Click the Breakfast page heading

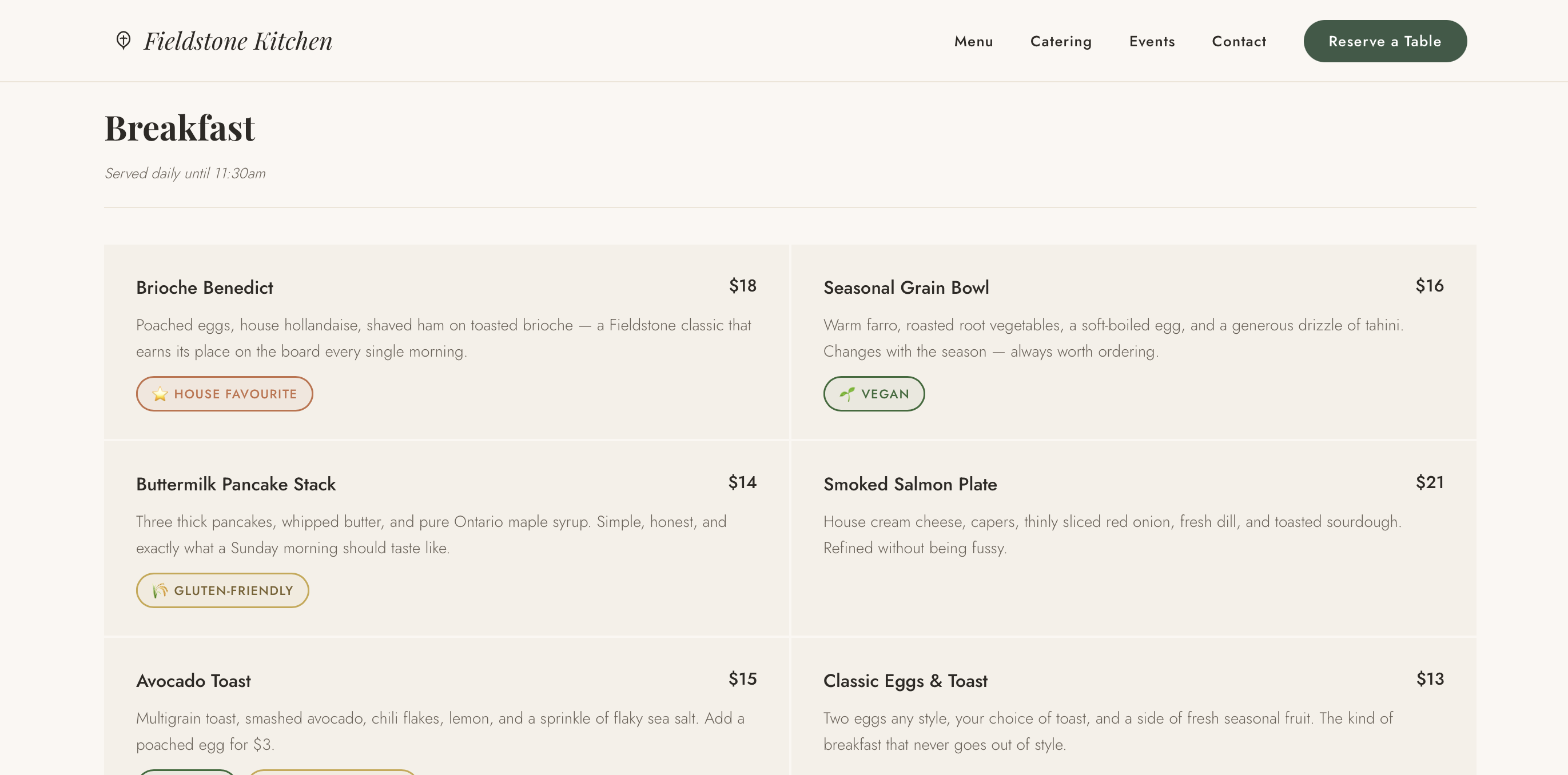[180, 128]
